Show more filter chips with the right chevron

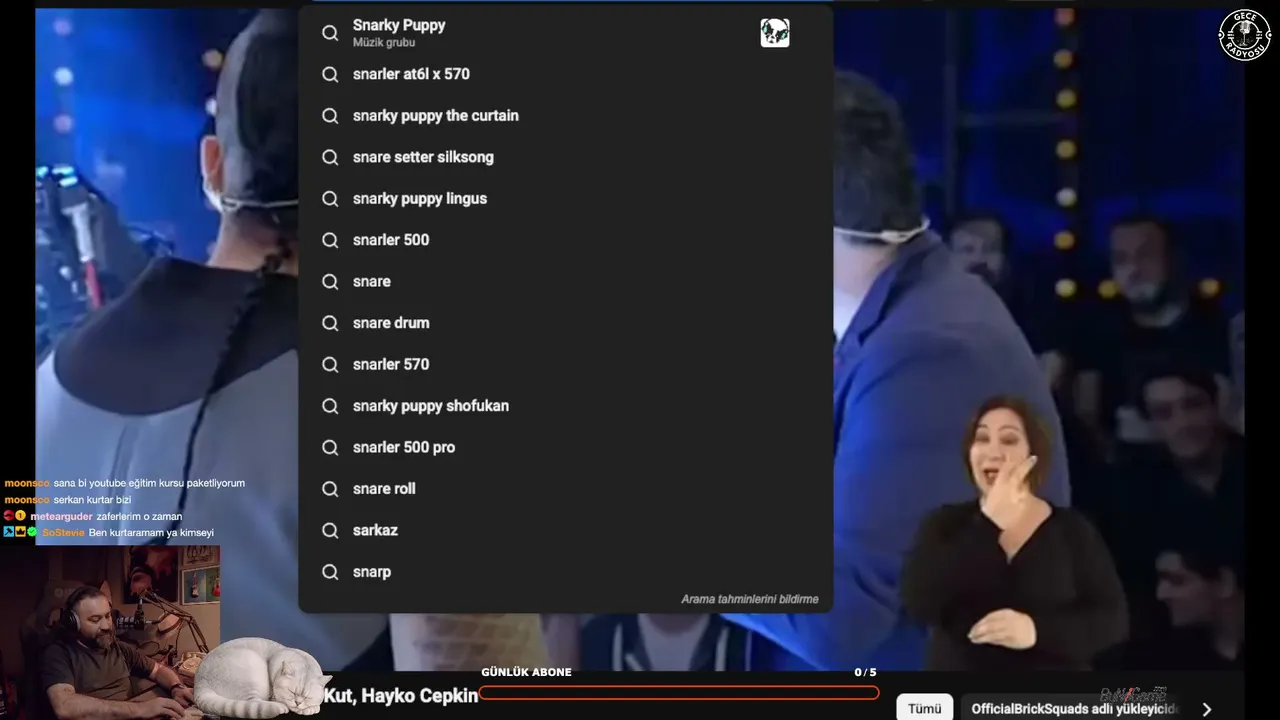coord(1207,709)
